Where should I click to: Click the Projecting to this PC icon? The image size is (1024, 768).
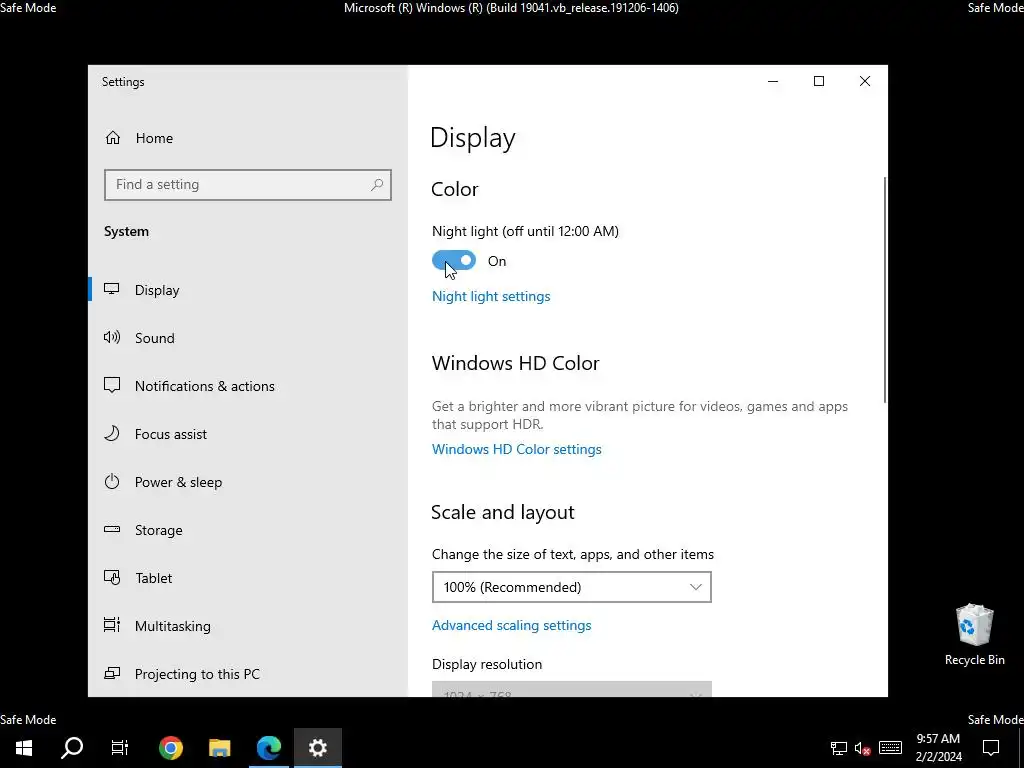112,673
